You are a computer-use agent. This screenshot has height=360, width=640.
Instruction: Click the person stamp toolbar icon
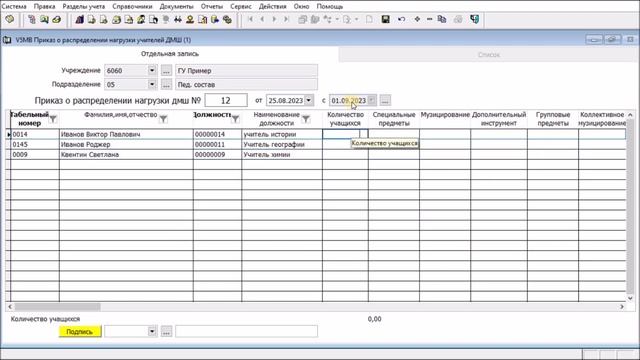pyautogui.click(x=190, y=19)
